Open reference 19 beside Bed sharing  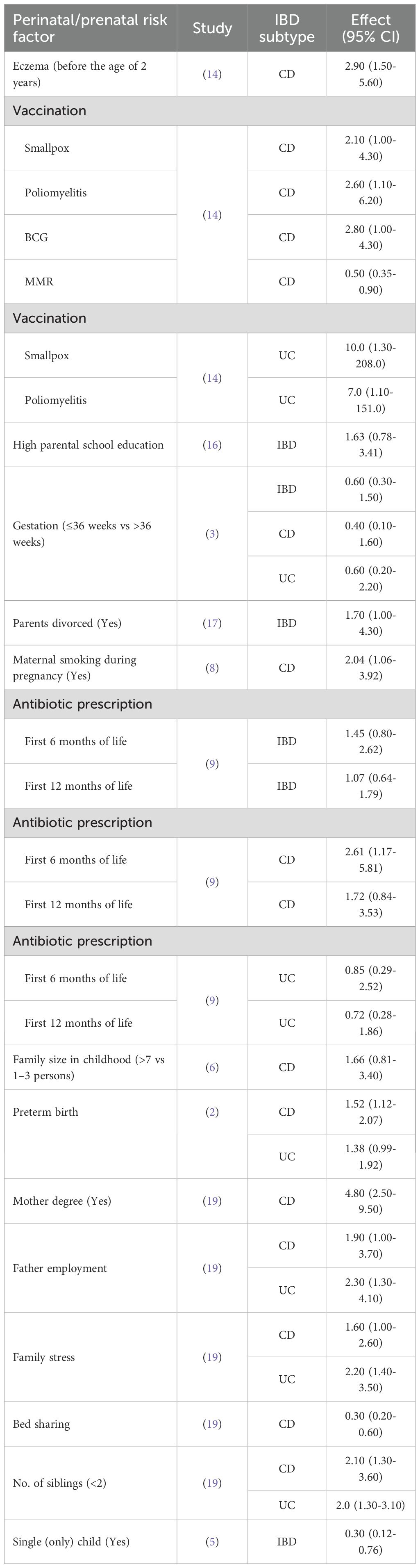(x=212, y=1424)
